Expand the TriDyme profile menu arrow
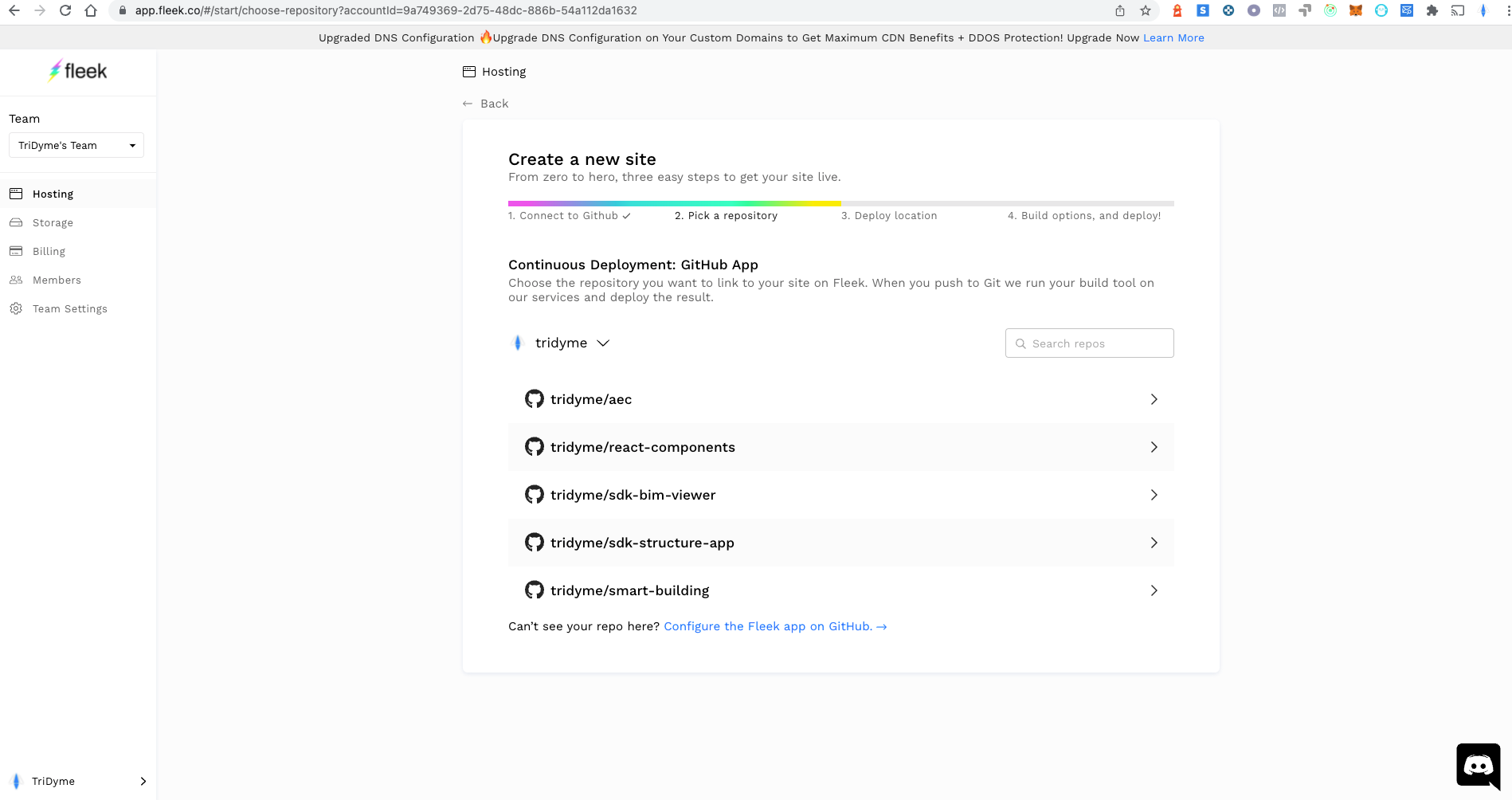 coord(143,781)
